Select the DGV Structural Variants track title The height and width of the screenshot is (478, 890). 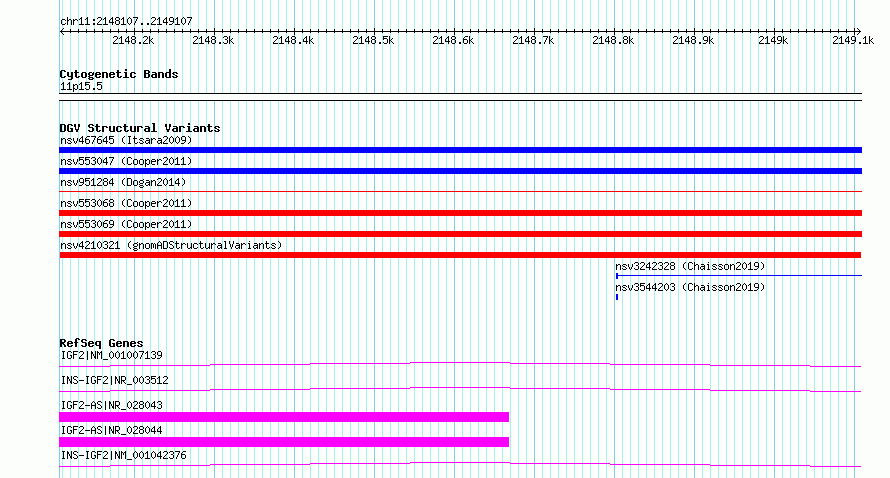click(140, 128)
